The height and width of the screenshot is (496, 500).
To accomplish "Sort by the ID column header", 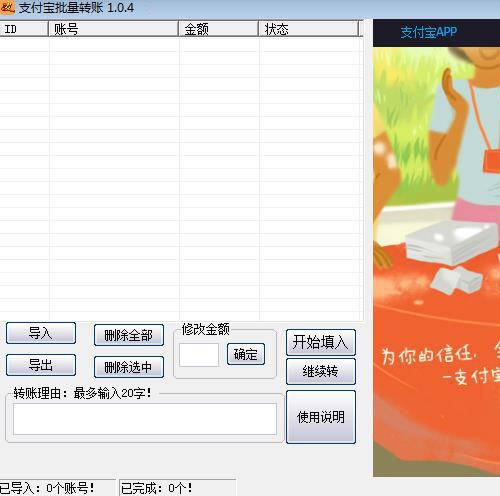I will pos(24,29).
